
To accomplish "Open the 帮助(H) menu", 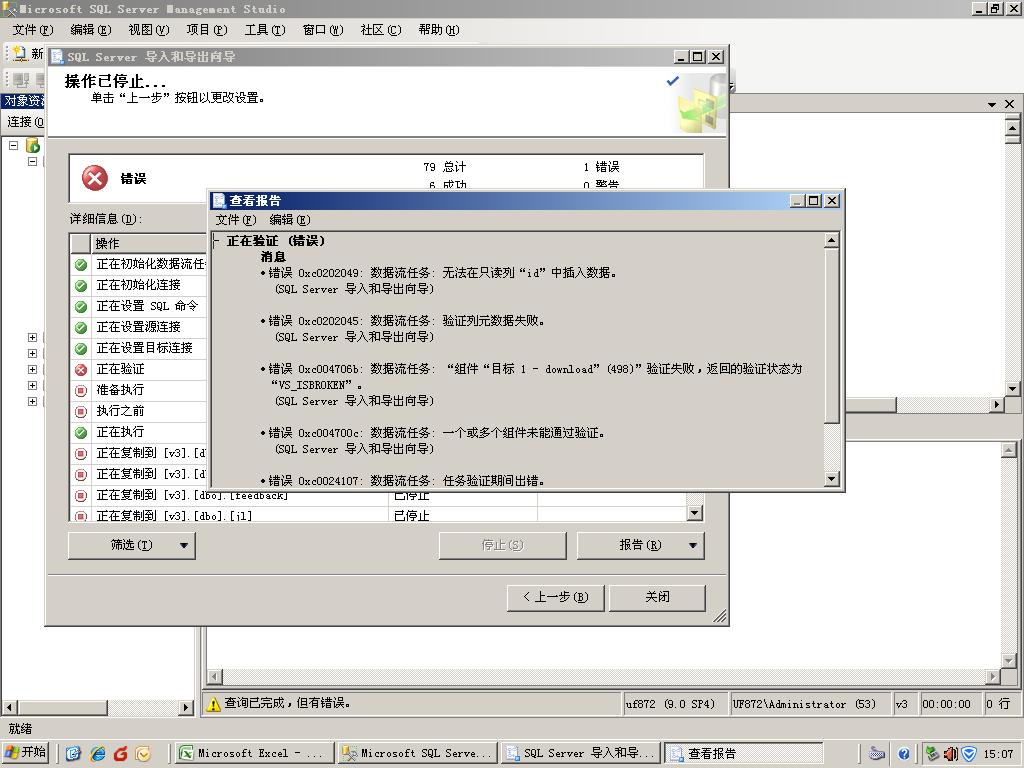I will pos(439,29).
